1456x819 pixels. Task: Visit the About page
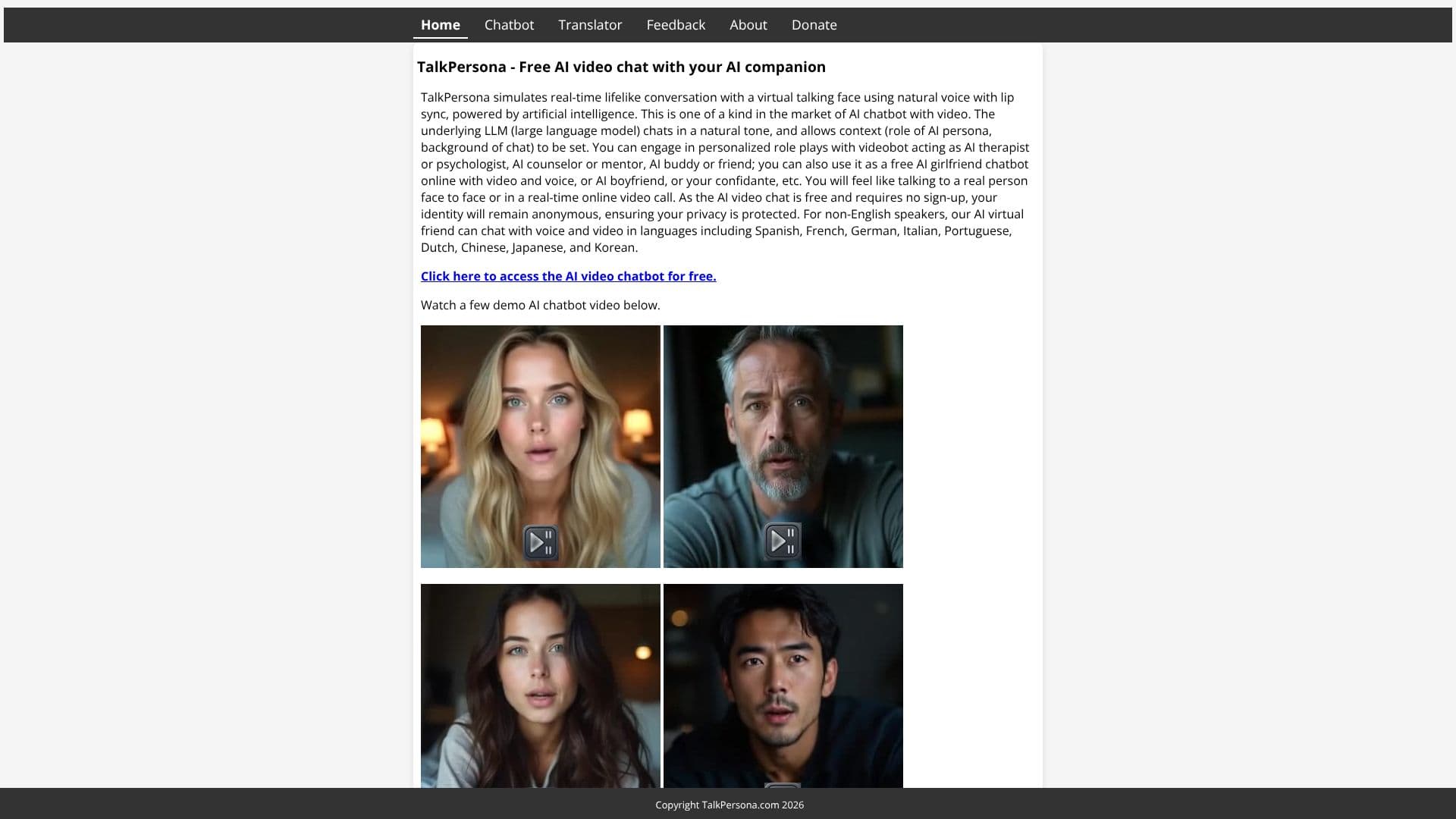pyautogui.click(x=748, y=25)
